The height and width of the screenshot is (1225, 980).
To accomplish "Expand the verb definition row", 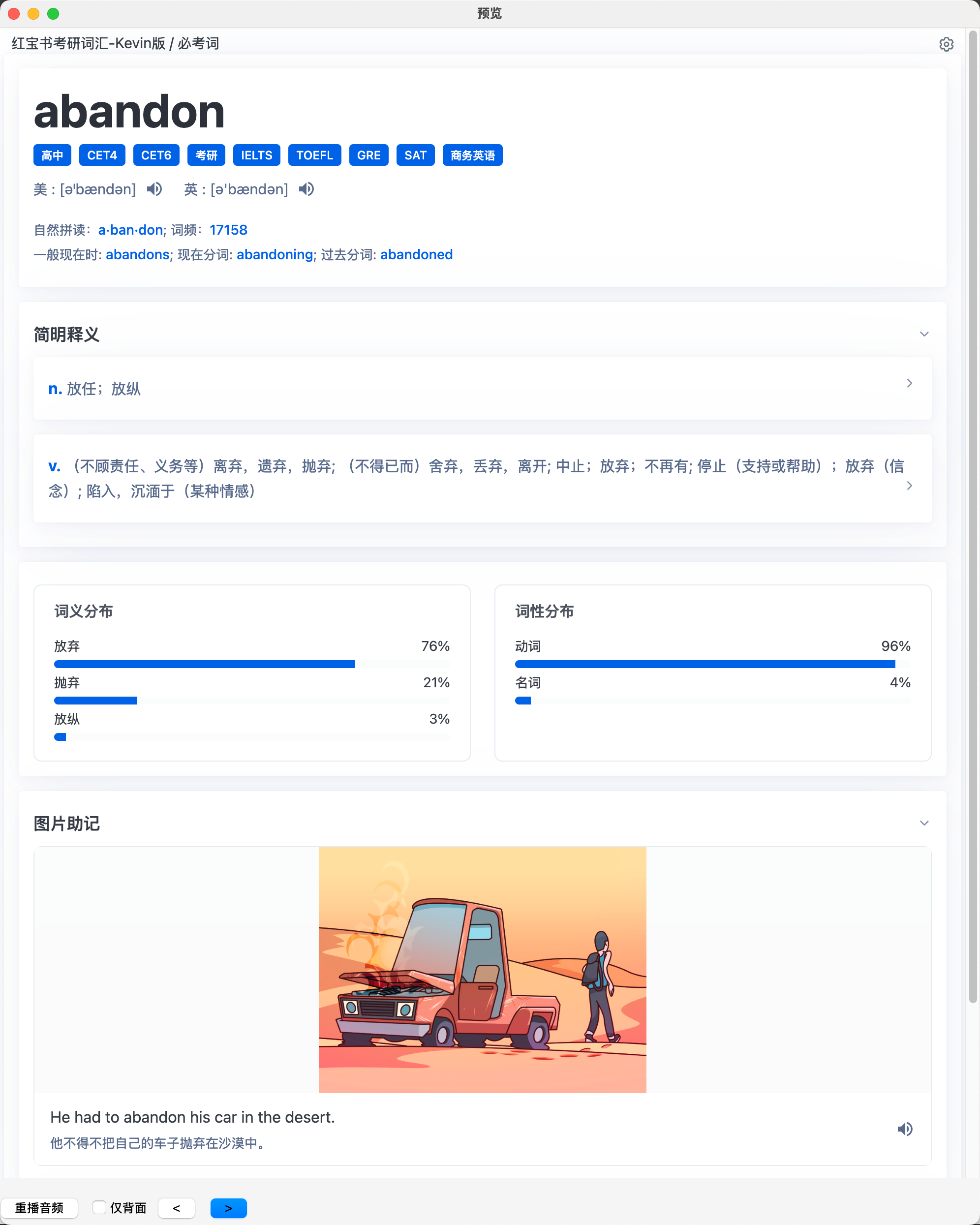I will [909, 485].
